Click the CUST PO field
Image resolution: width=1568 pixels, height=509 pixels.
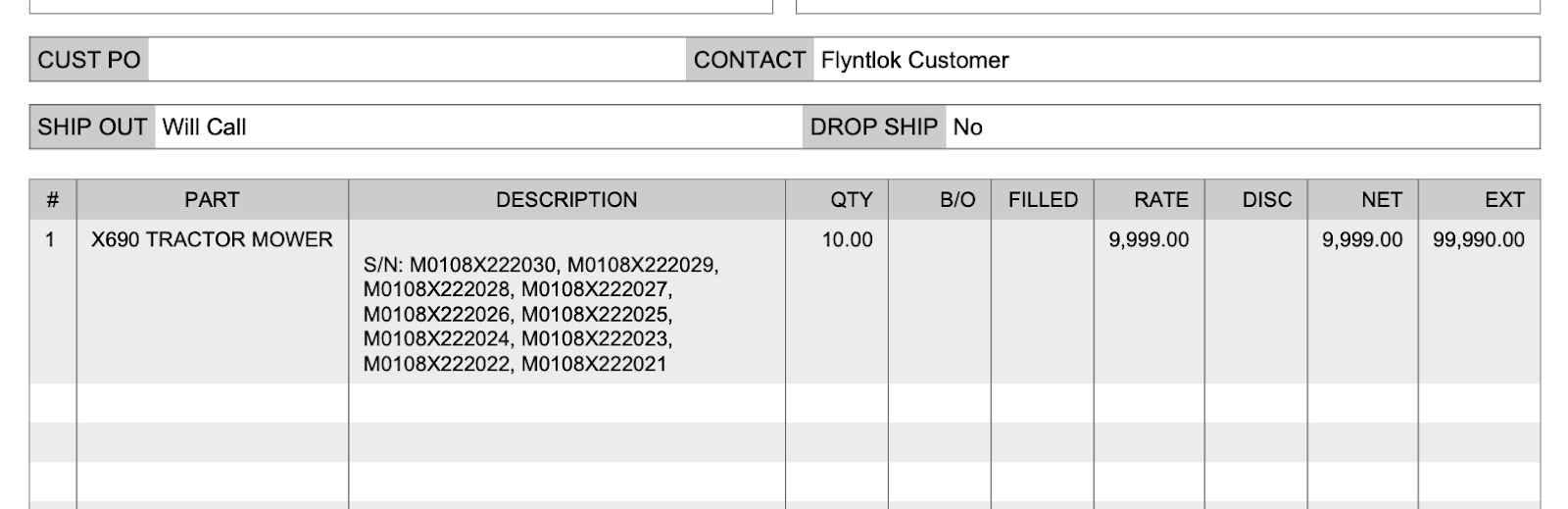[x=416, y=60]
